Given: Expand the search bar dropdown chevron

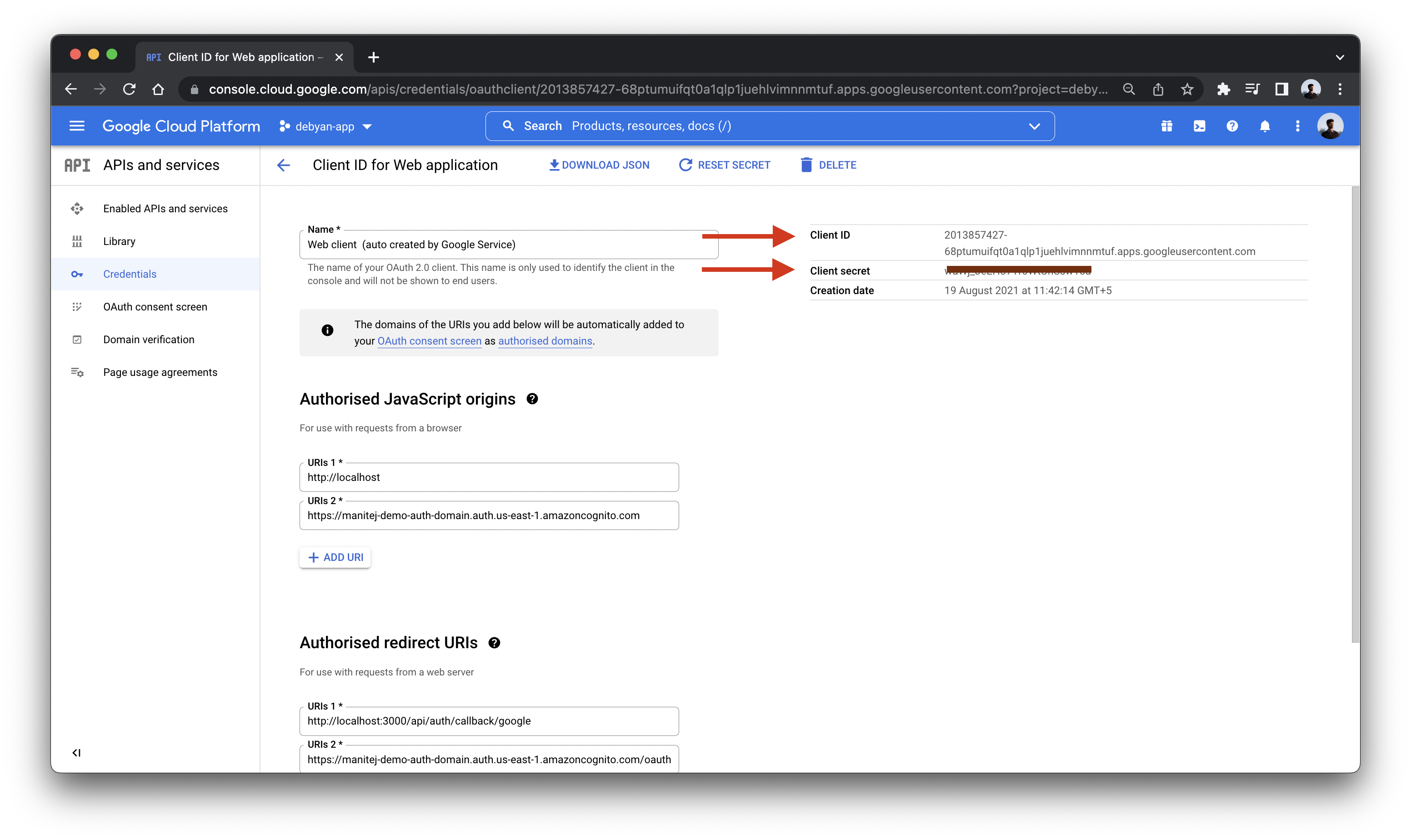Looking at the screenshot, I should 1034,125.
